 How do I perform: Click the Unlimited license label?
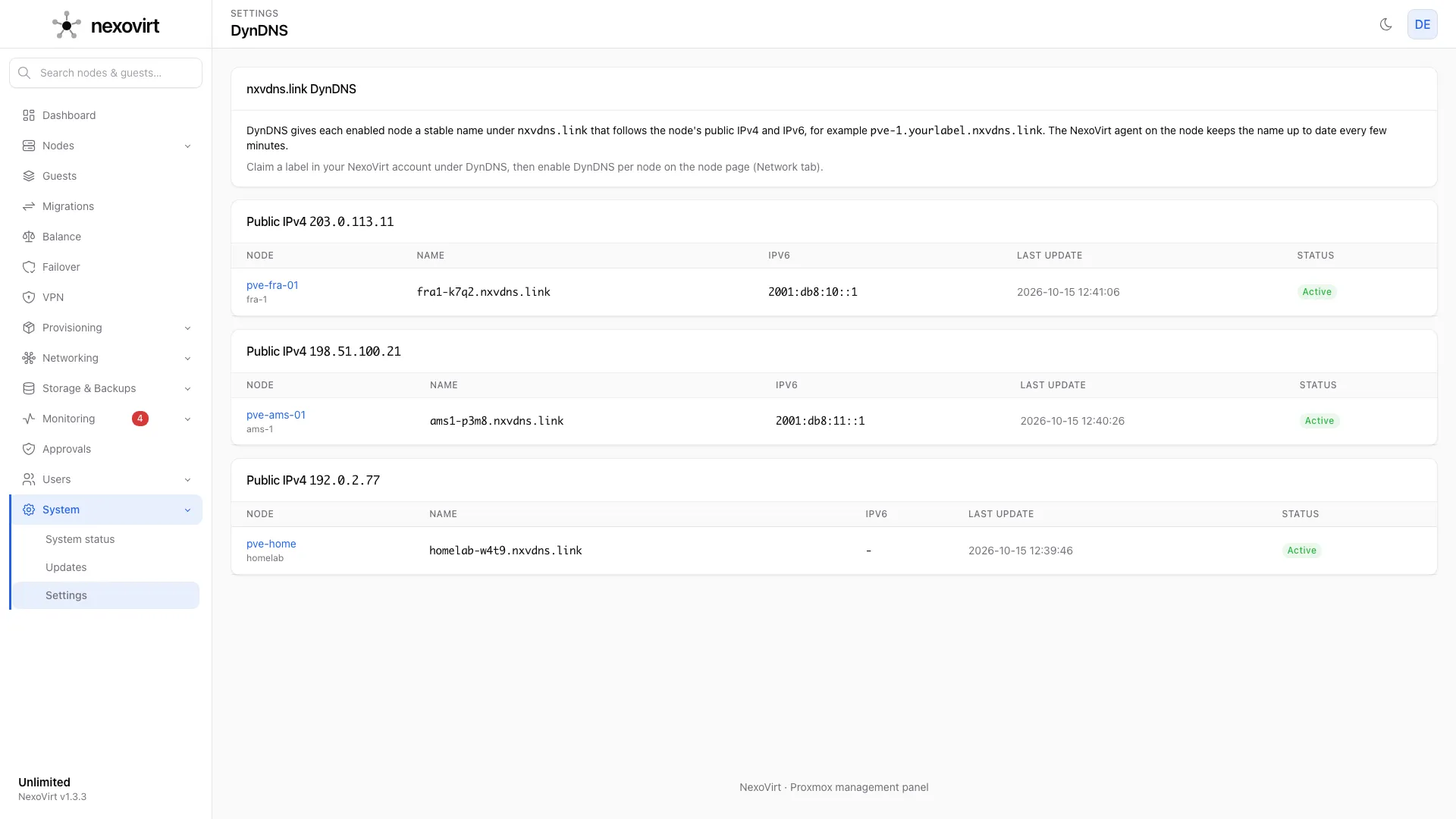point(44,782)
